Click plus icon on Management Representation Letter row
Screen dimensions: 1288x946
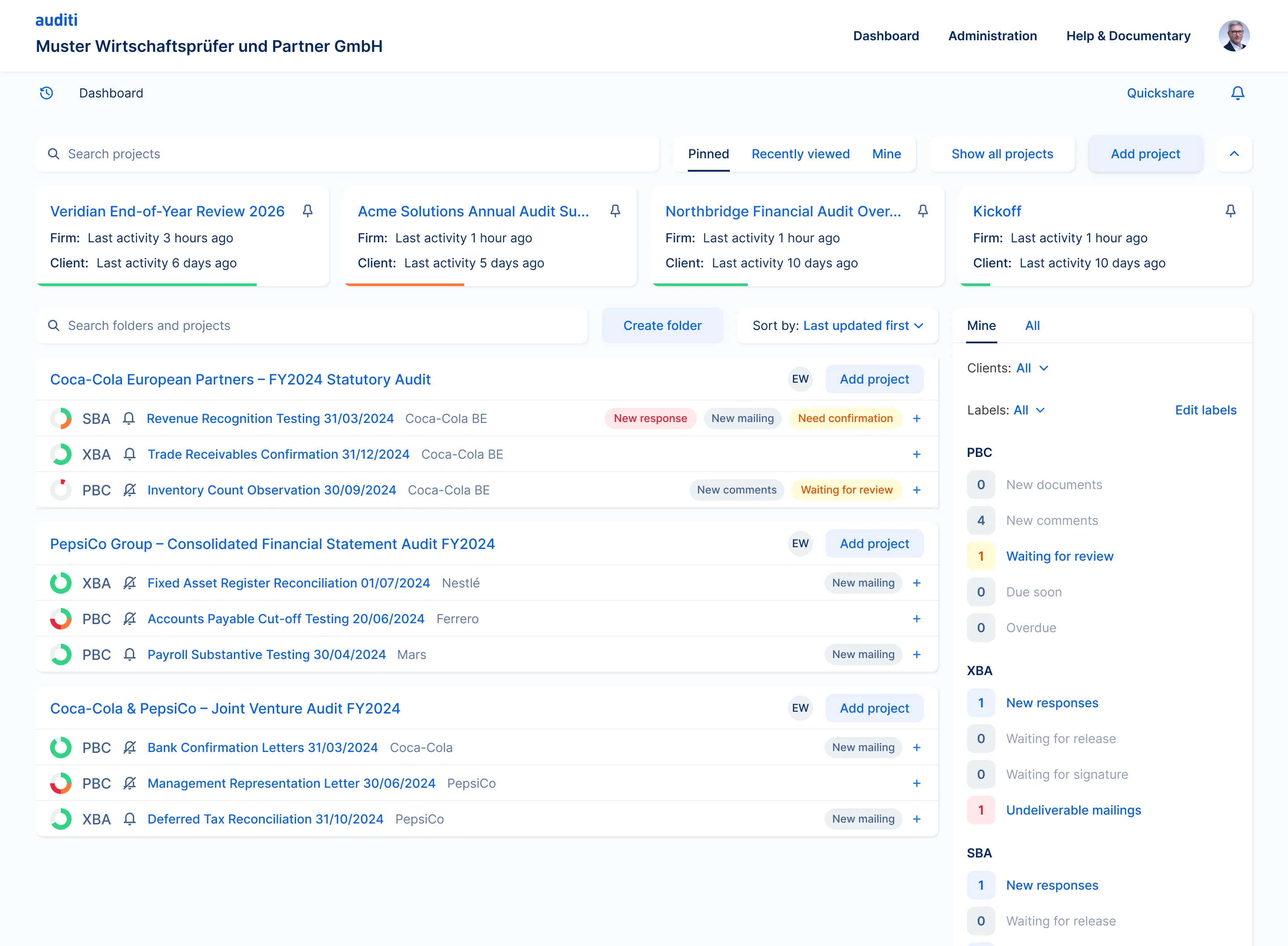pyautogui.click(x=916, y=783)
